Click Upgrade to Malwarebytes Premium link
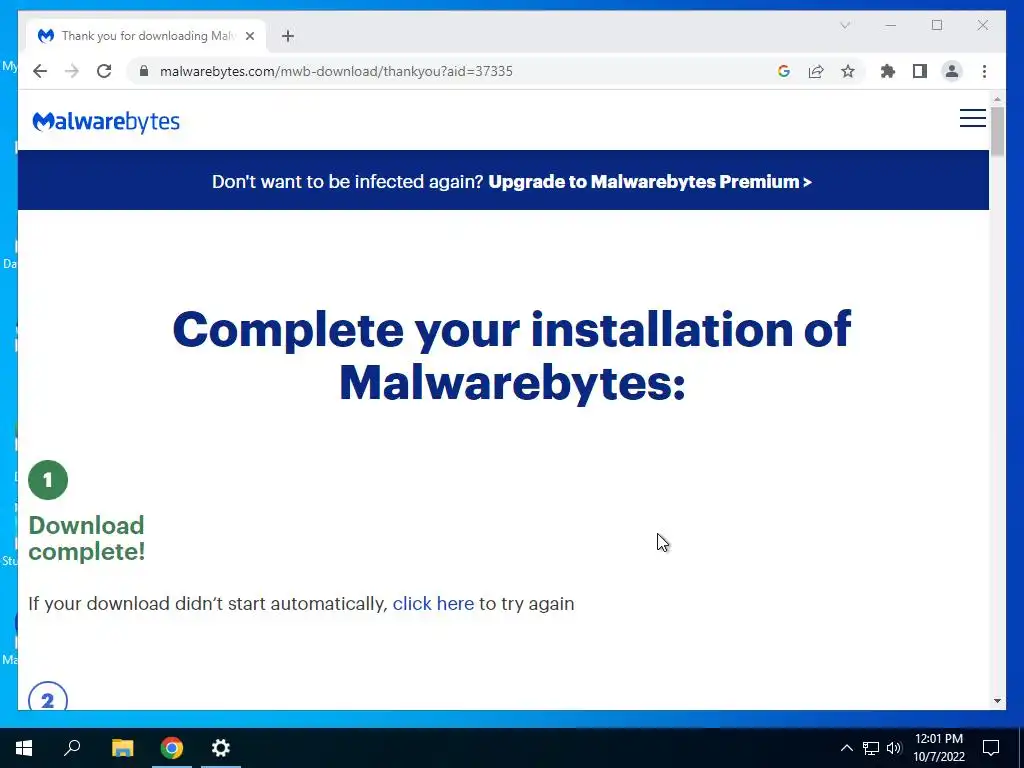Image resolution: width=1024 pixels, height=768 pixels. [650, 182]
